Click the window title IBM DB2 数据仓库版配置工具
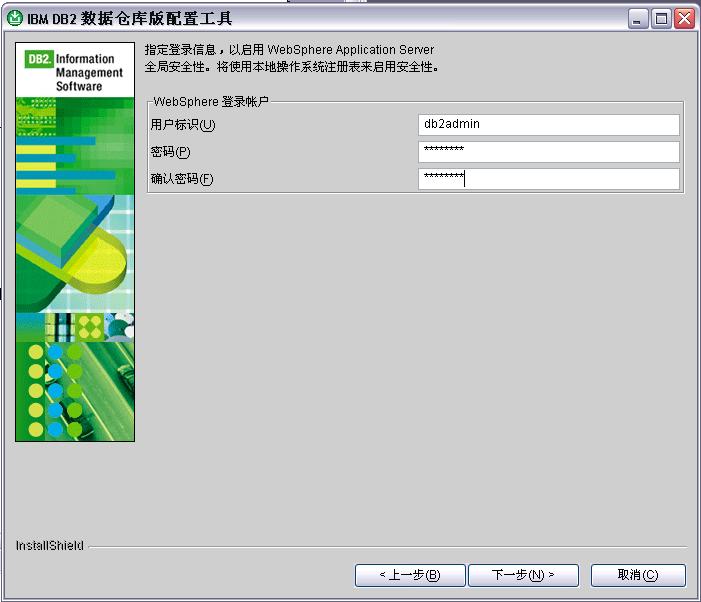 (129, 19)
